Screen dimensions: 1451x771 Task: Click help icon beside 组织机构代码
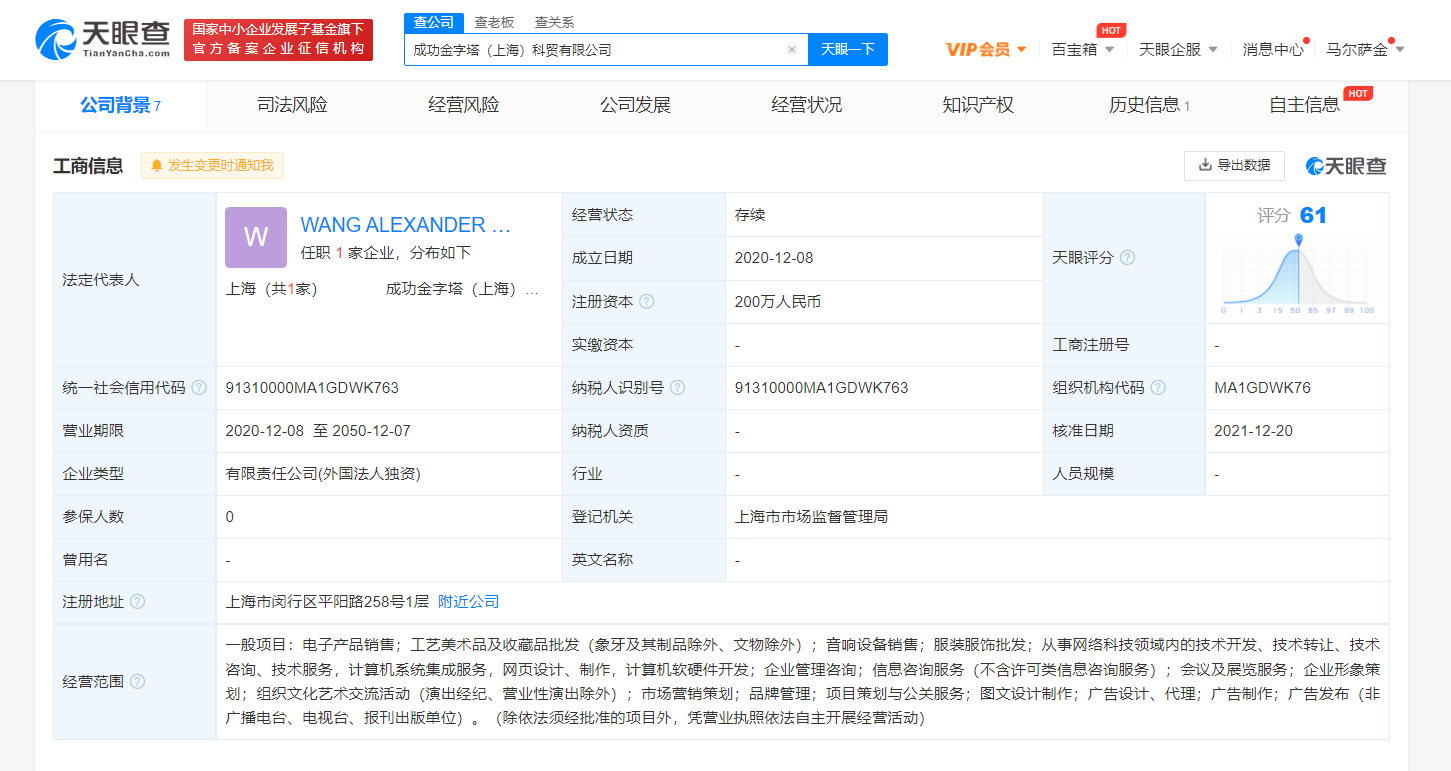pyautogui.click(x=1158, y=388)
